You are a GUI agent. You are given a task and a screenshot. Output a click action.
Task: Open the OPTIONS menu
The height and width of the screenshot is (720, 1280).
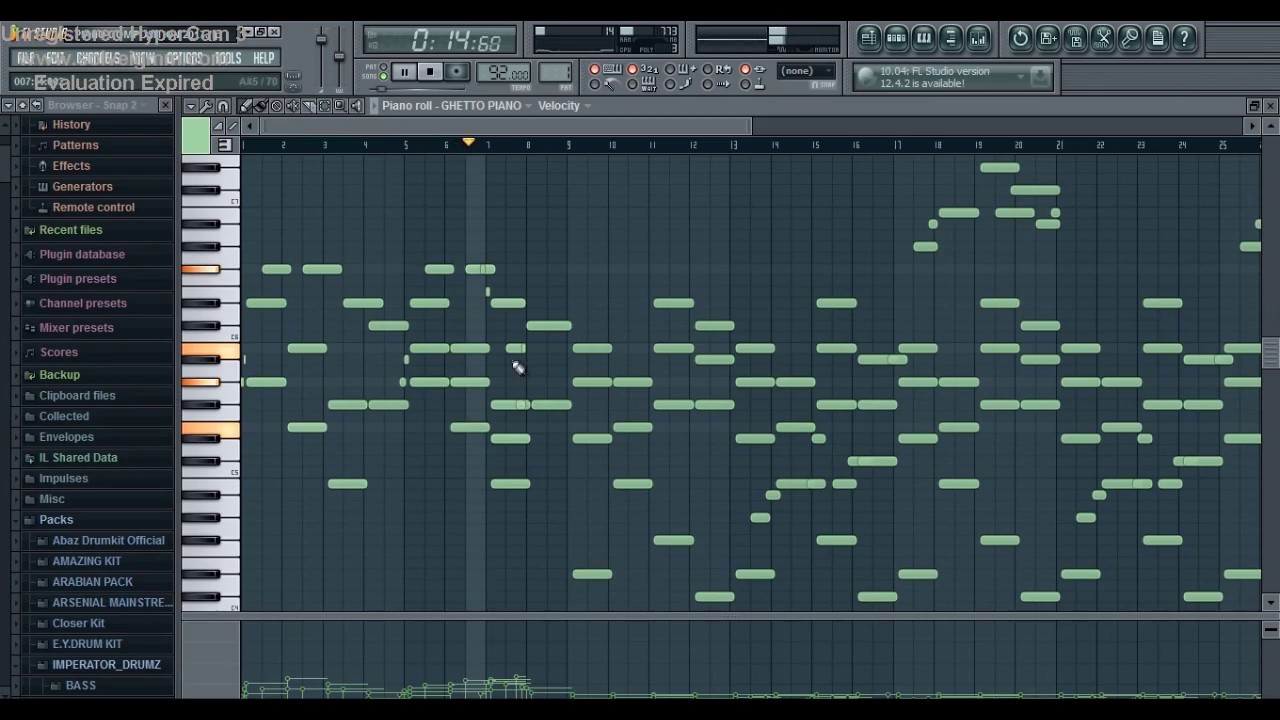point(184,58)
